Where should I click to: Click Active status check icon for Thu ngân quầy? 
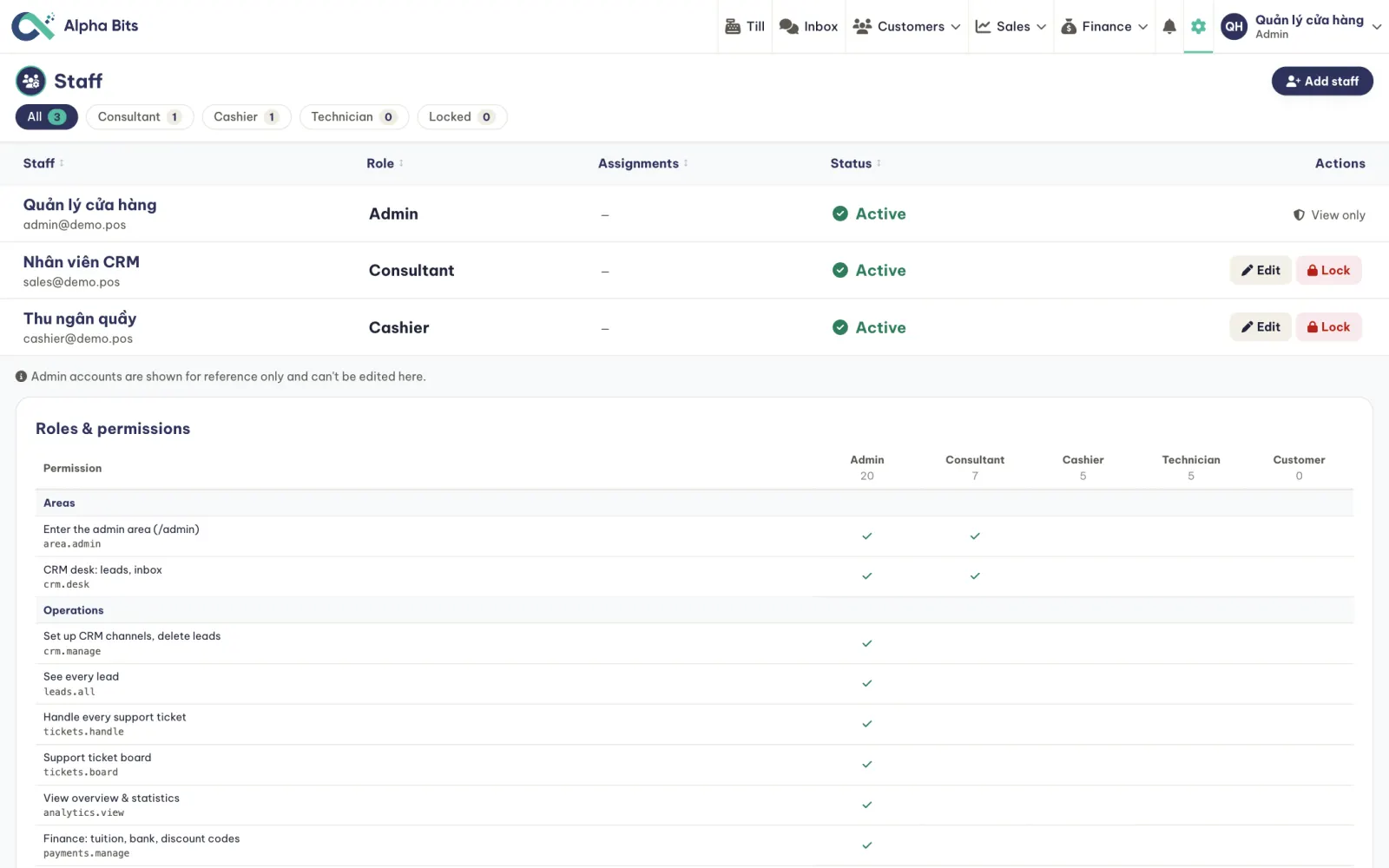[839, 327]
